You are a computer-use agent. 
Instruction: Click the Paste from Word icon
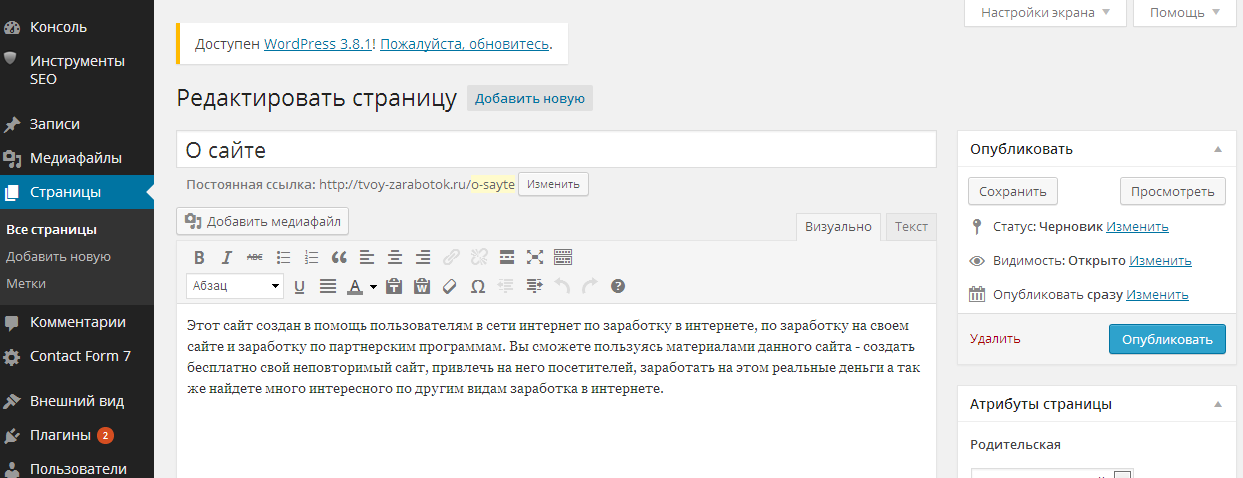point(422,286)
